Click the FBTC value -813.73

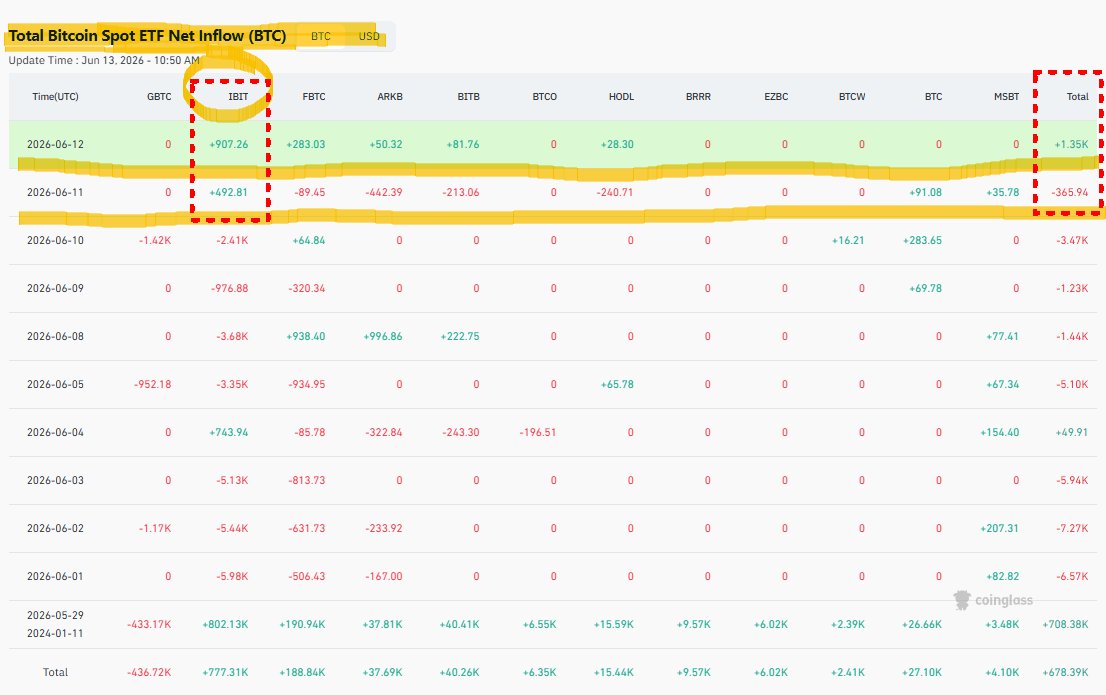tap(307, 481)
